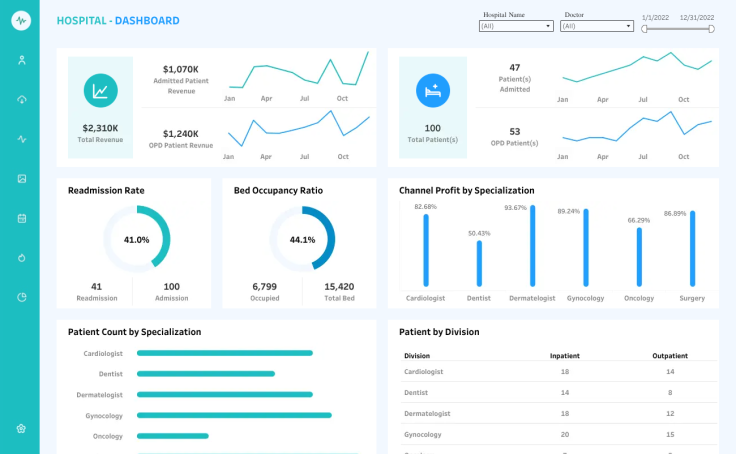Select the Gynocology 89.24% profit bar
This screenshot has width=736, height=454.
pos(586,247)
